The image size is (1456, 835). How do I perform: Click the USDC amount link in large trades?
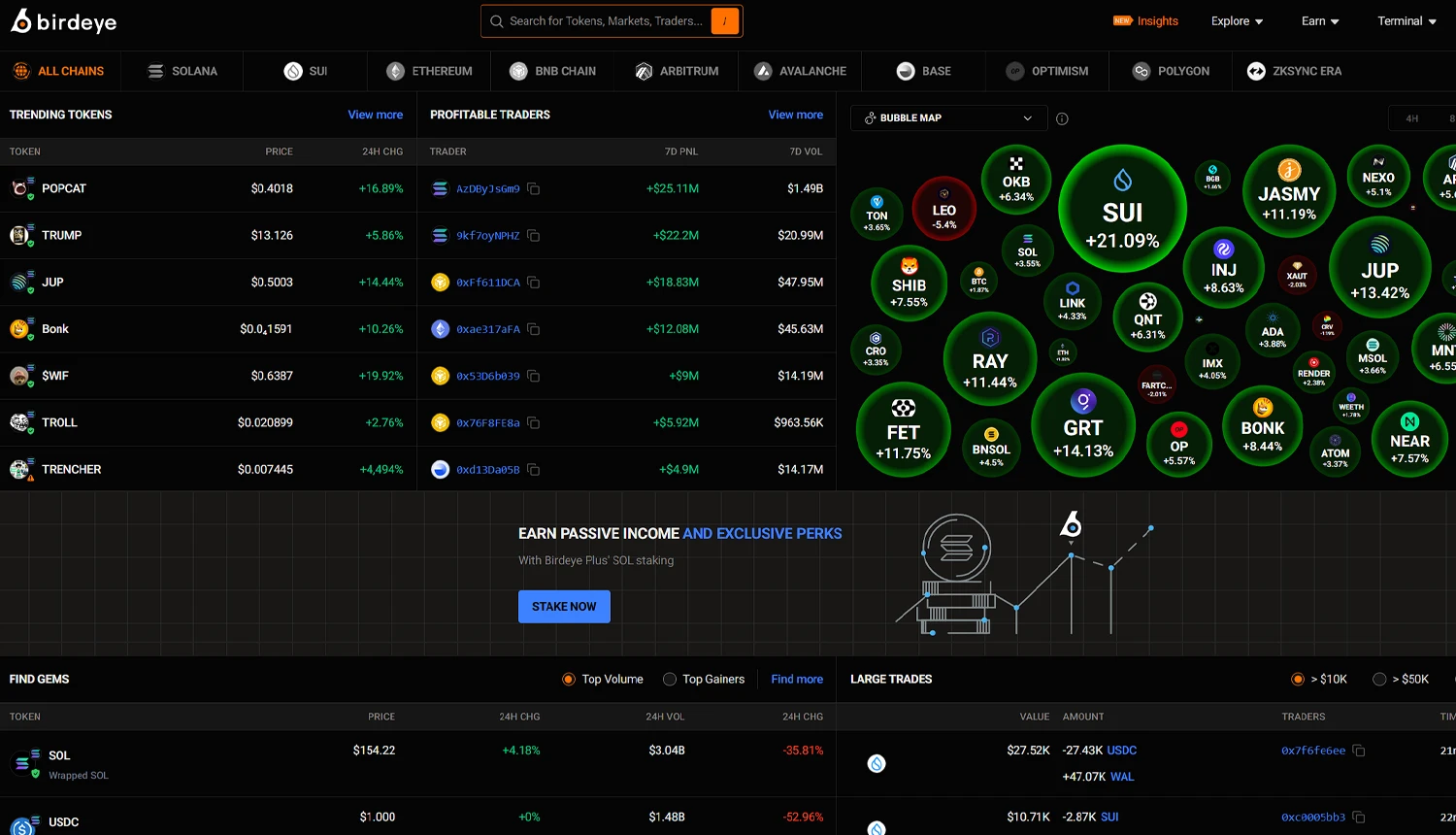point(1122,751)
